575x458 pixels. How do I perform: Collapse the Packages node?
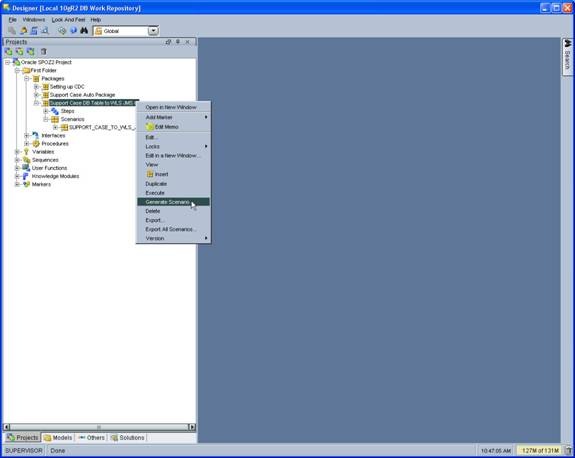[27, 78]
